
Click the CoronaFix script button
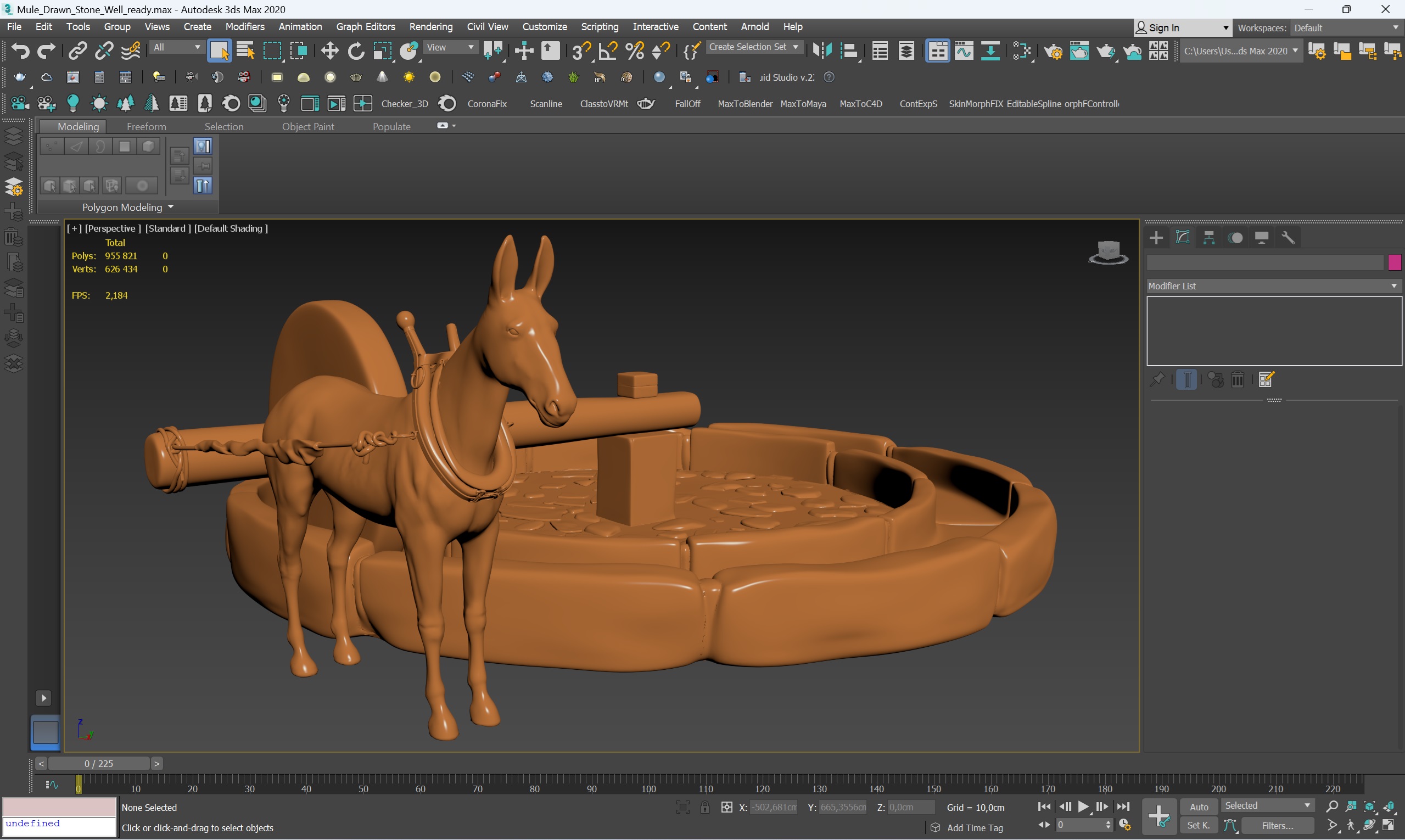pyautogui.click(x=487, y=104)
